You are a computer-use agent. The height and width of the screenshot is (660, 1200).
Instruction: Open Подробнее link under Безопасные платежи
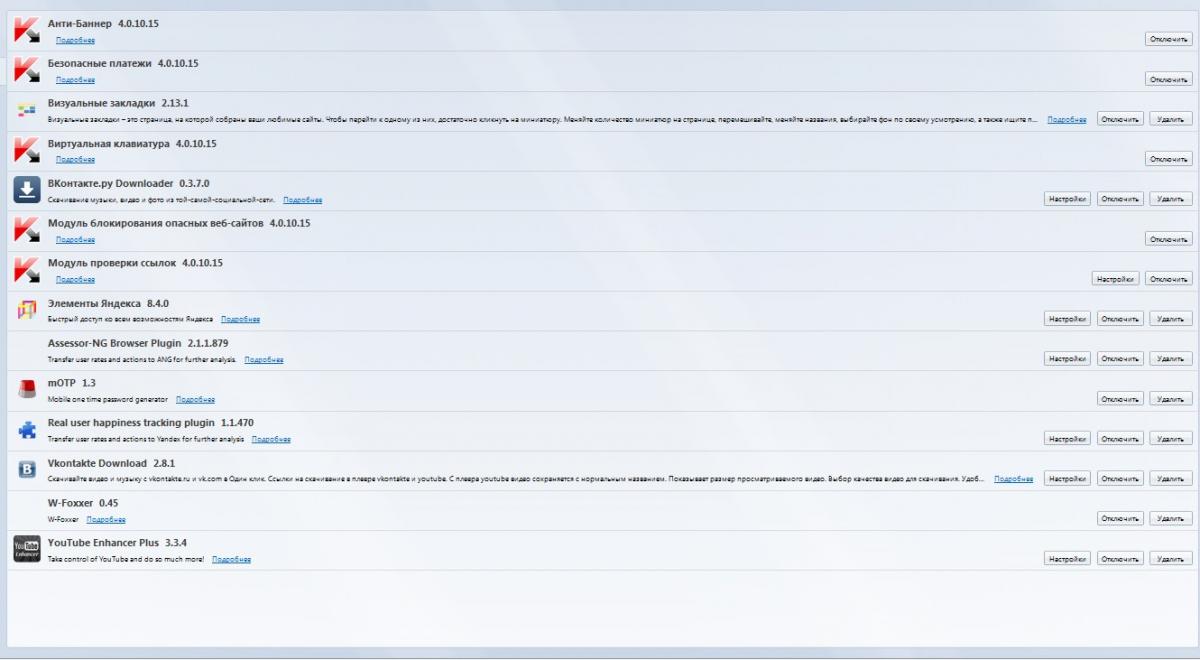click(75, 80)
